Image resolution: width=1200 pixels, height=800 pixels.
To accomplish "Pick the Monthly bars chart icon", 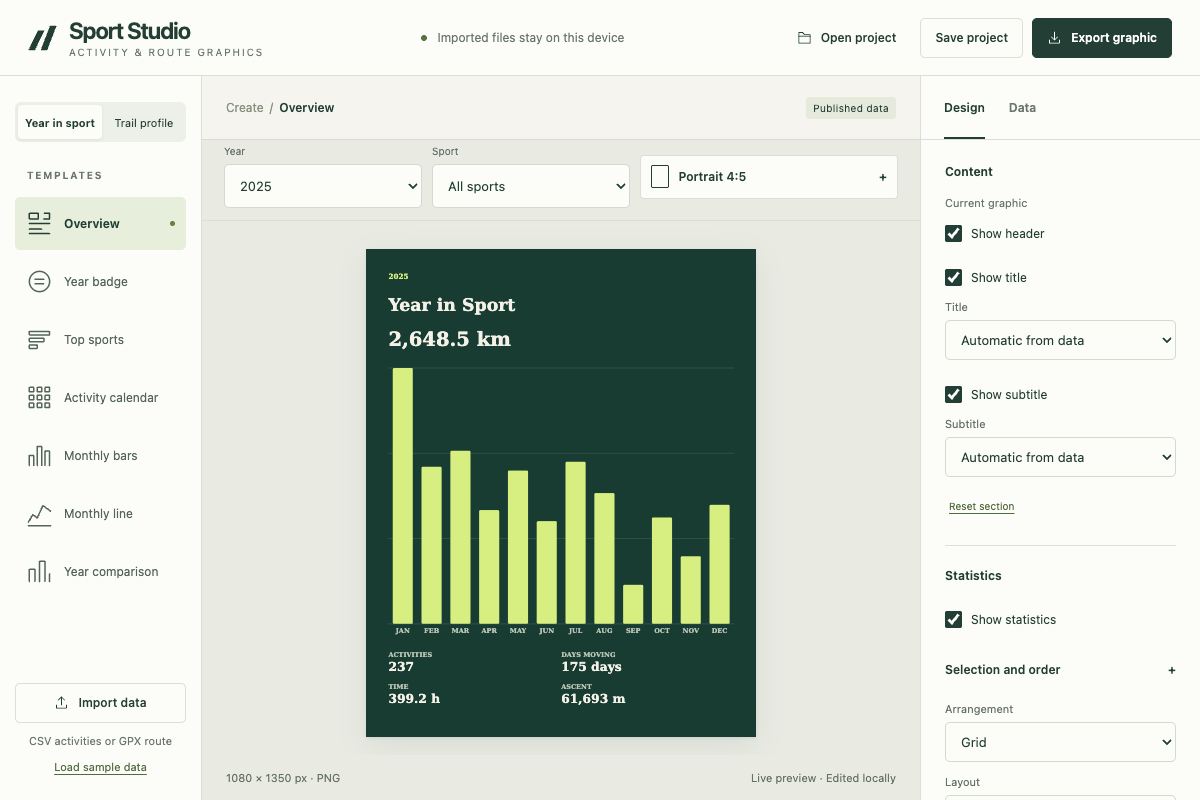I will (x=39, y=456).
